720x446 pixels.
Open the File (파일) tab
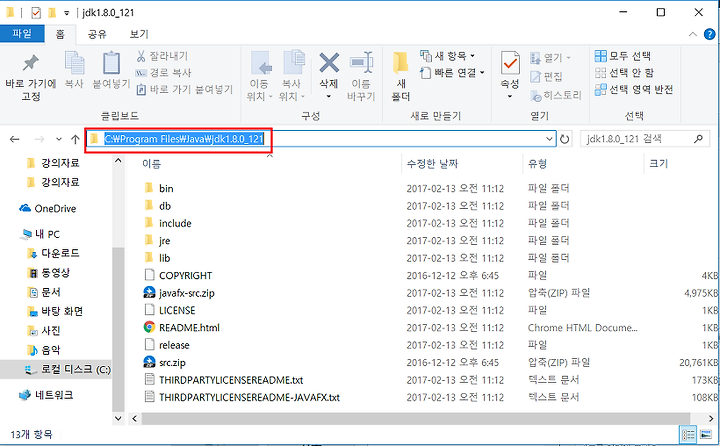(22, 34)
